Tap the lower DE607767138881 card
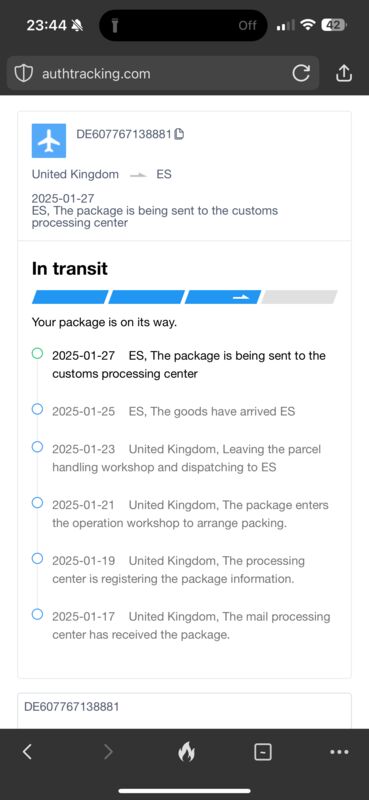 click(184, 710)
